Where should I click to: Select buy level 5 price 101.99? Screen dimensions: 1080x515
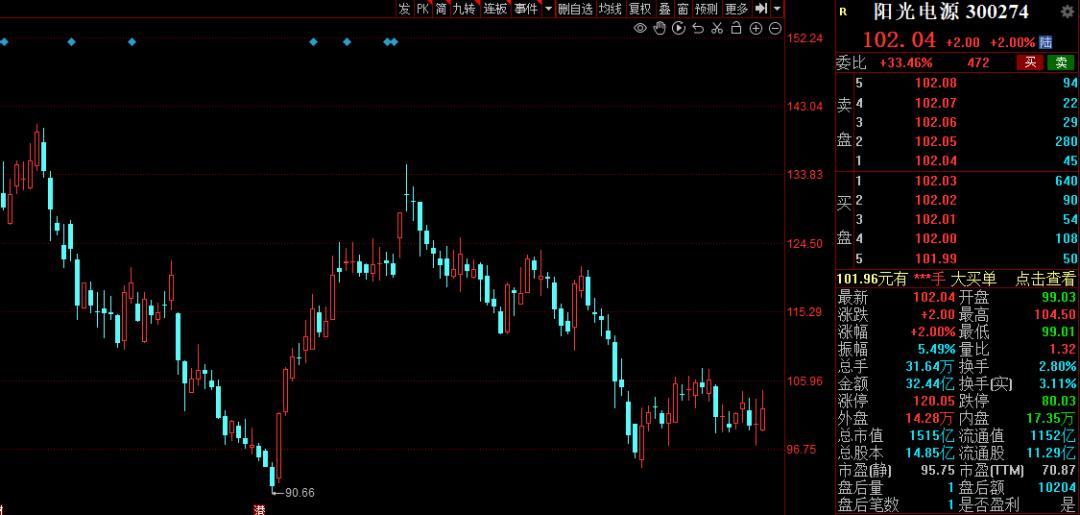click(x=935, y=258)
